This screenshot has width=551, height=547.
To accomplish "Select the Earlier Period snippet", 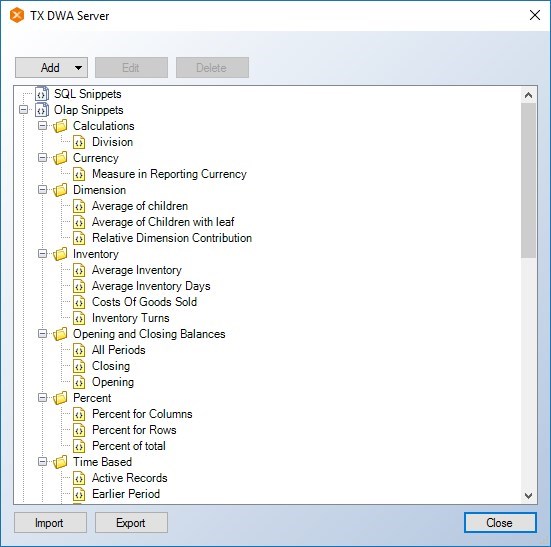I will tap(126, 494).
